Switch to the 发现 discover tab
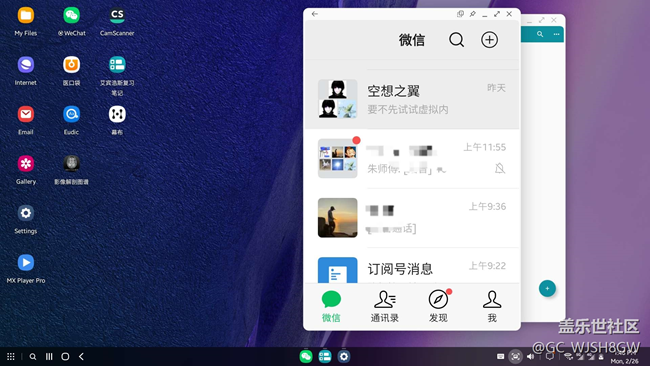 438,307
